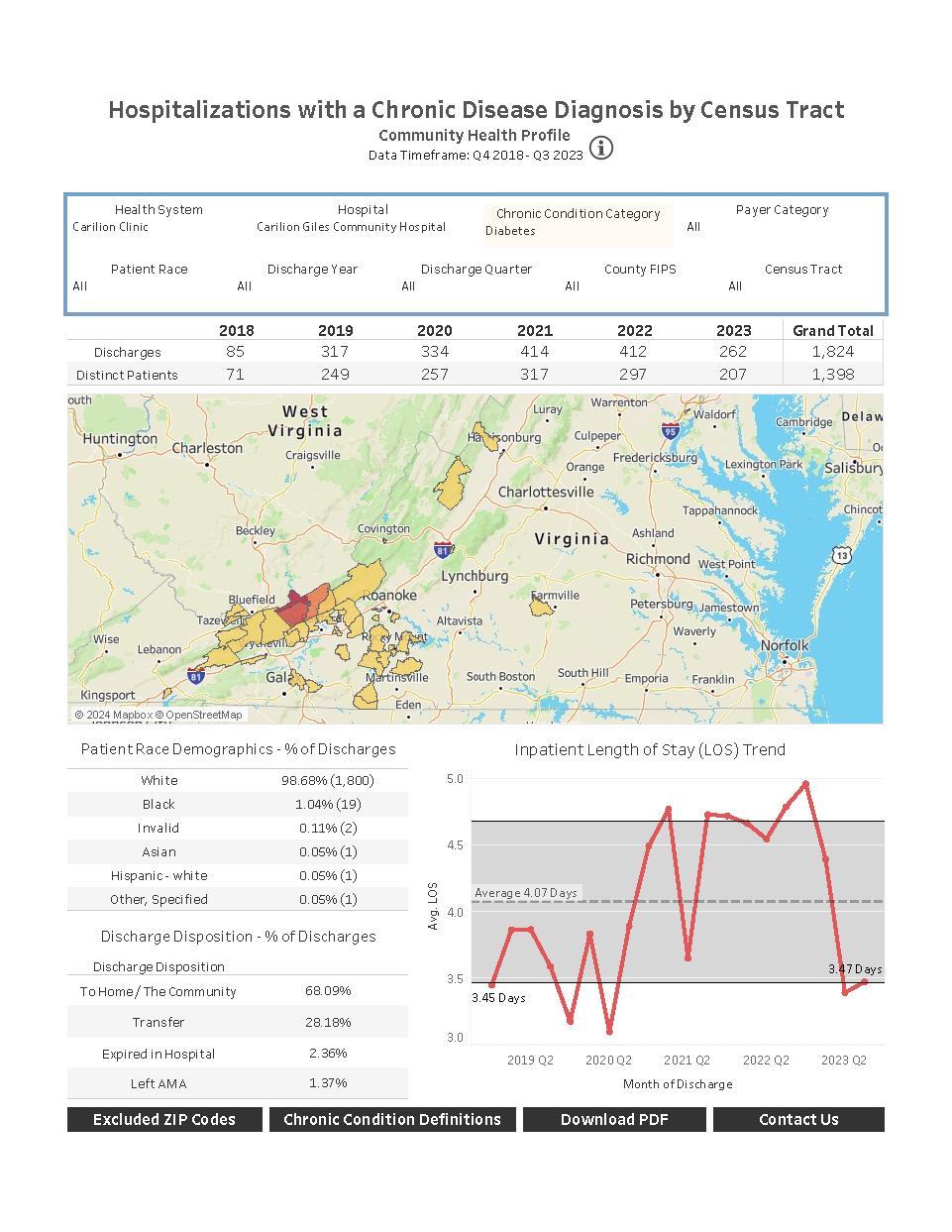Click the 2021 Q2 axis tick label

point(688,1061)
